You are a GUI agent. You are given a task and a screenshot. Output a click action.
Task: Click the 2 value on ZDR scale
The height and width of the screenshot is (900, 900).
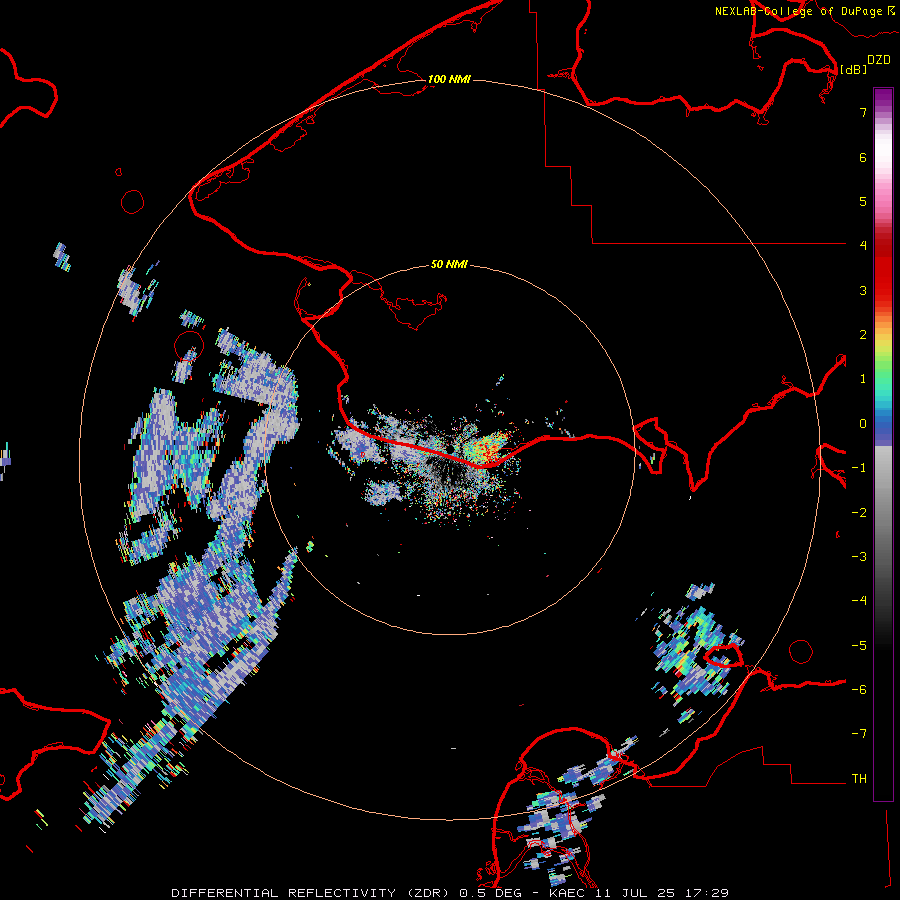click(863, 335)
